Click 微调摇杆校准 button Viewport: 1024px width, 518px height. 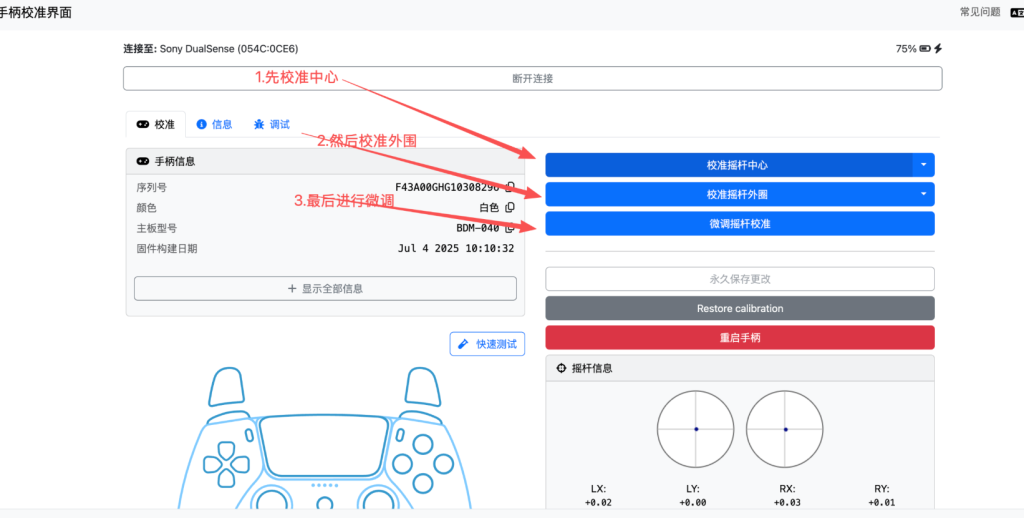(740, 223)
